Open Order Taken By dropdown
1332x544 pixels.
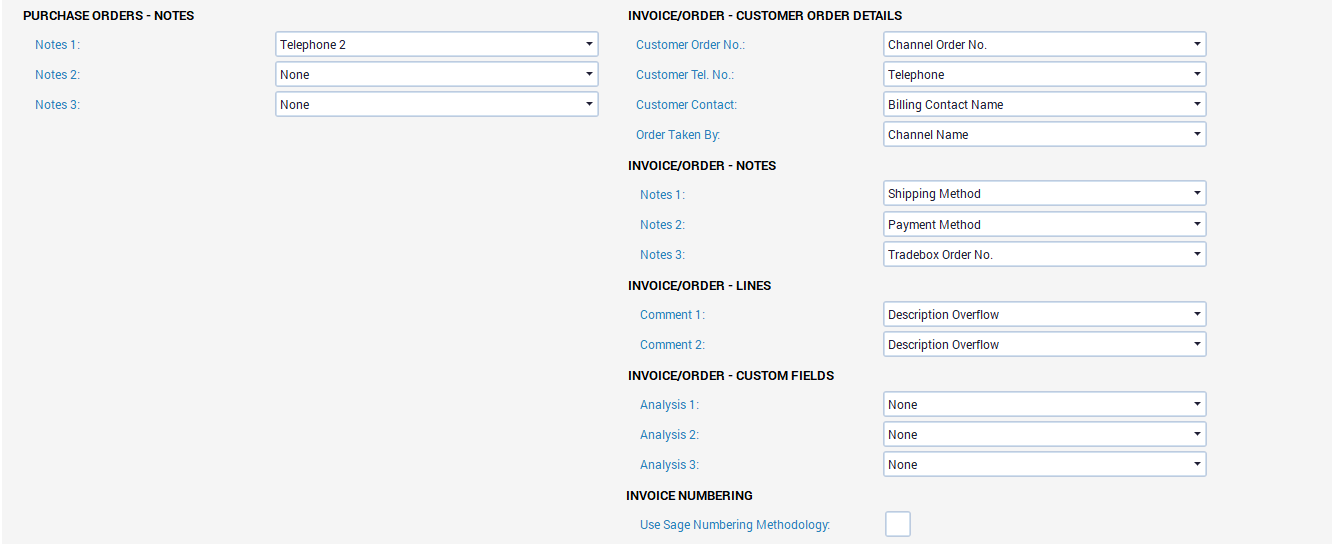[1044, 135]
